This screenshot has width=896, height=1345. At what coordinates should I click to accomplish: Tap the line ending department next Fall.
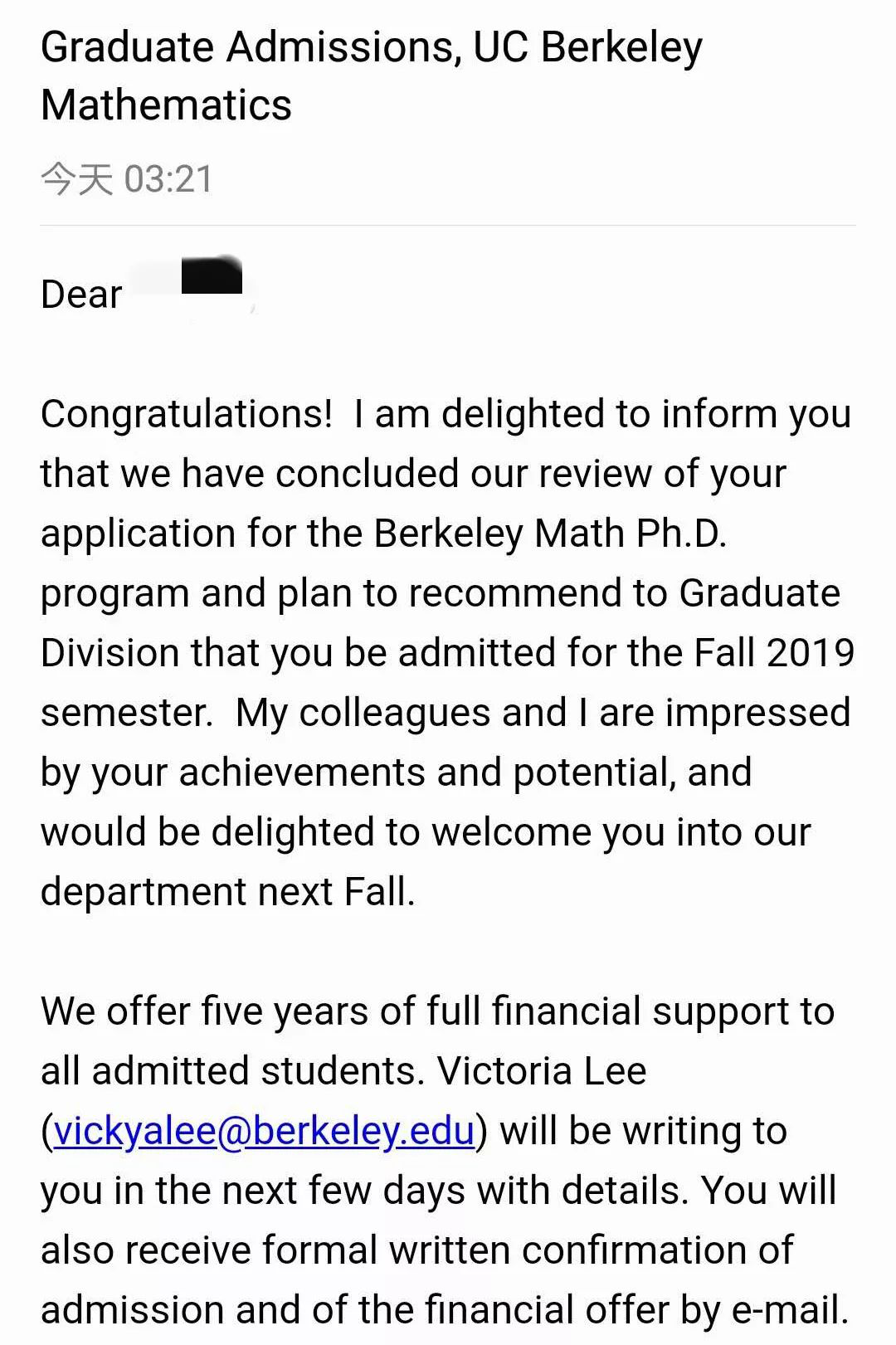point(228,892)
